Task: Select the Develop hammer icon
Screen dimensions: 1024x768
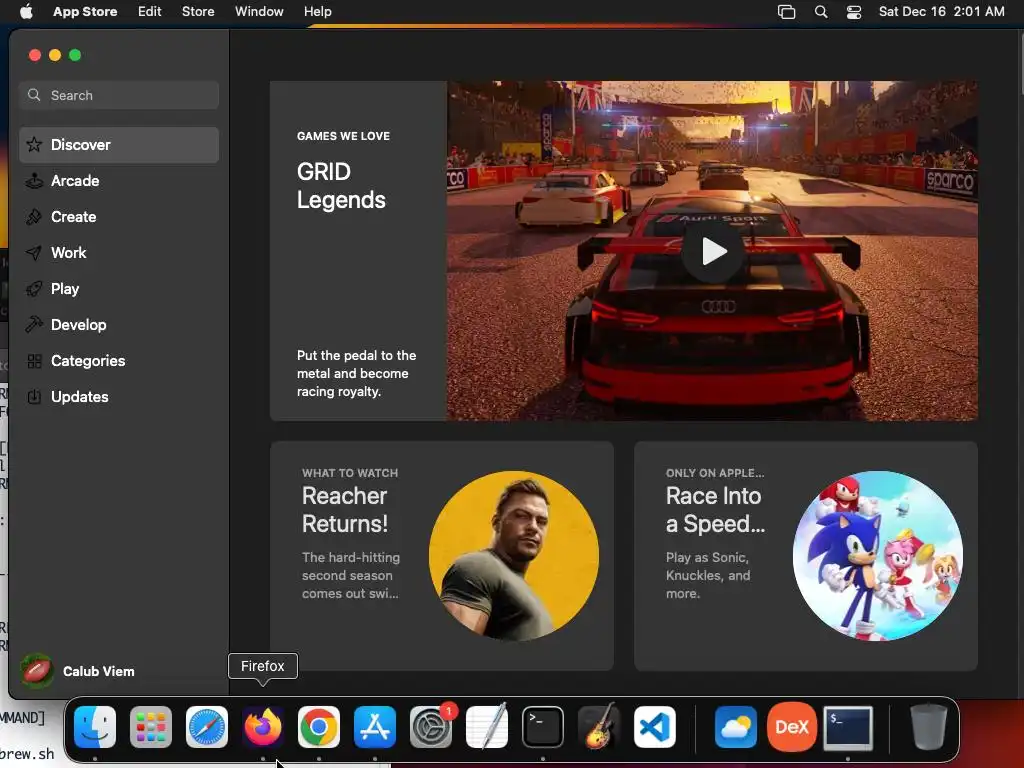Action: pyautogui.click(x=34, y=325)
